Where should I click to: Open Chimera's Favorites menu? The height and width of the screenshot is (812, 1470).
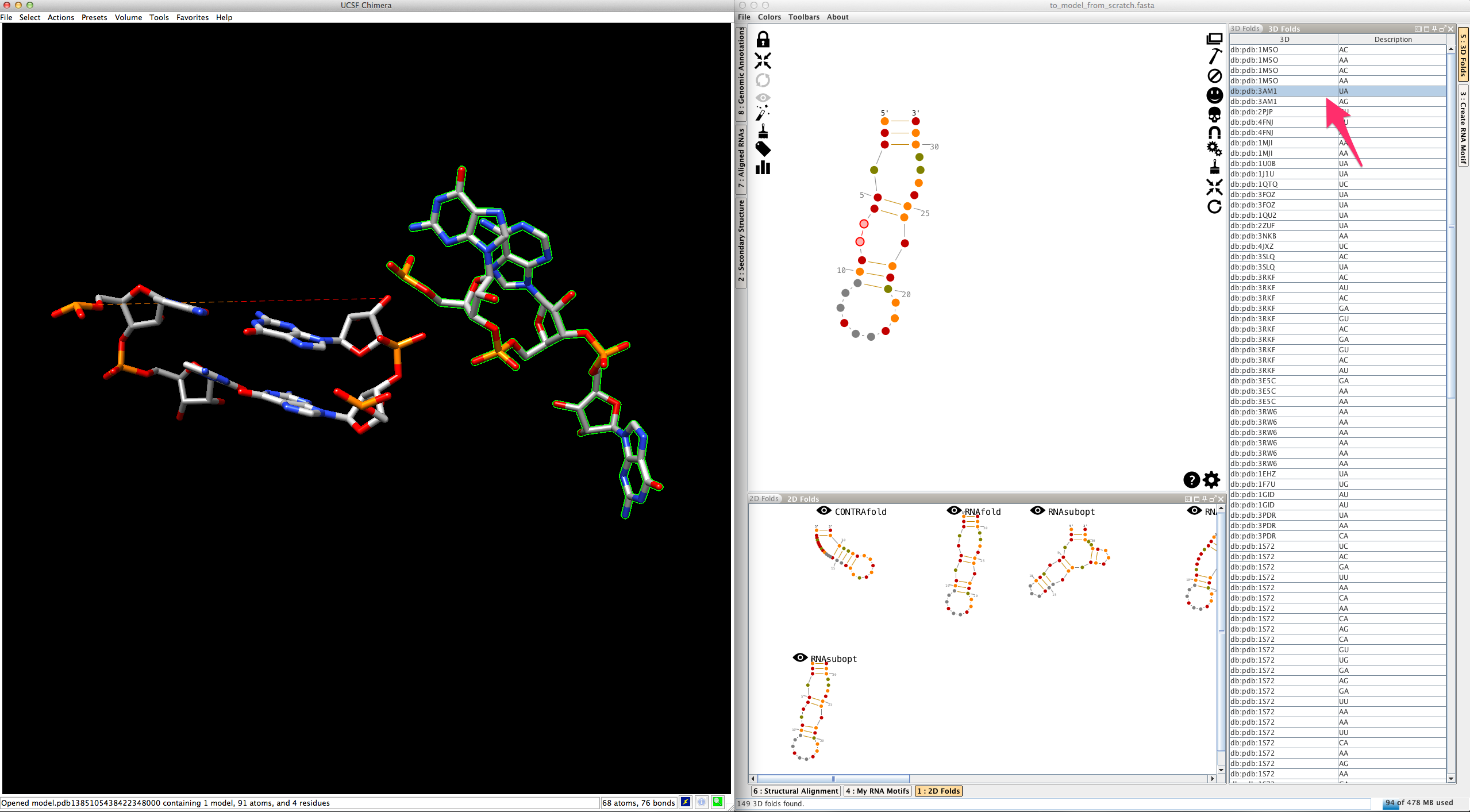pos(193,17)
